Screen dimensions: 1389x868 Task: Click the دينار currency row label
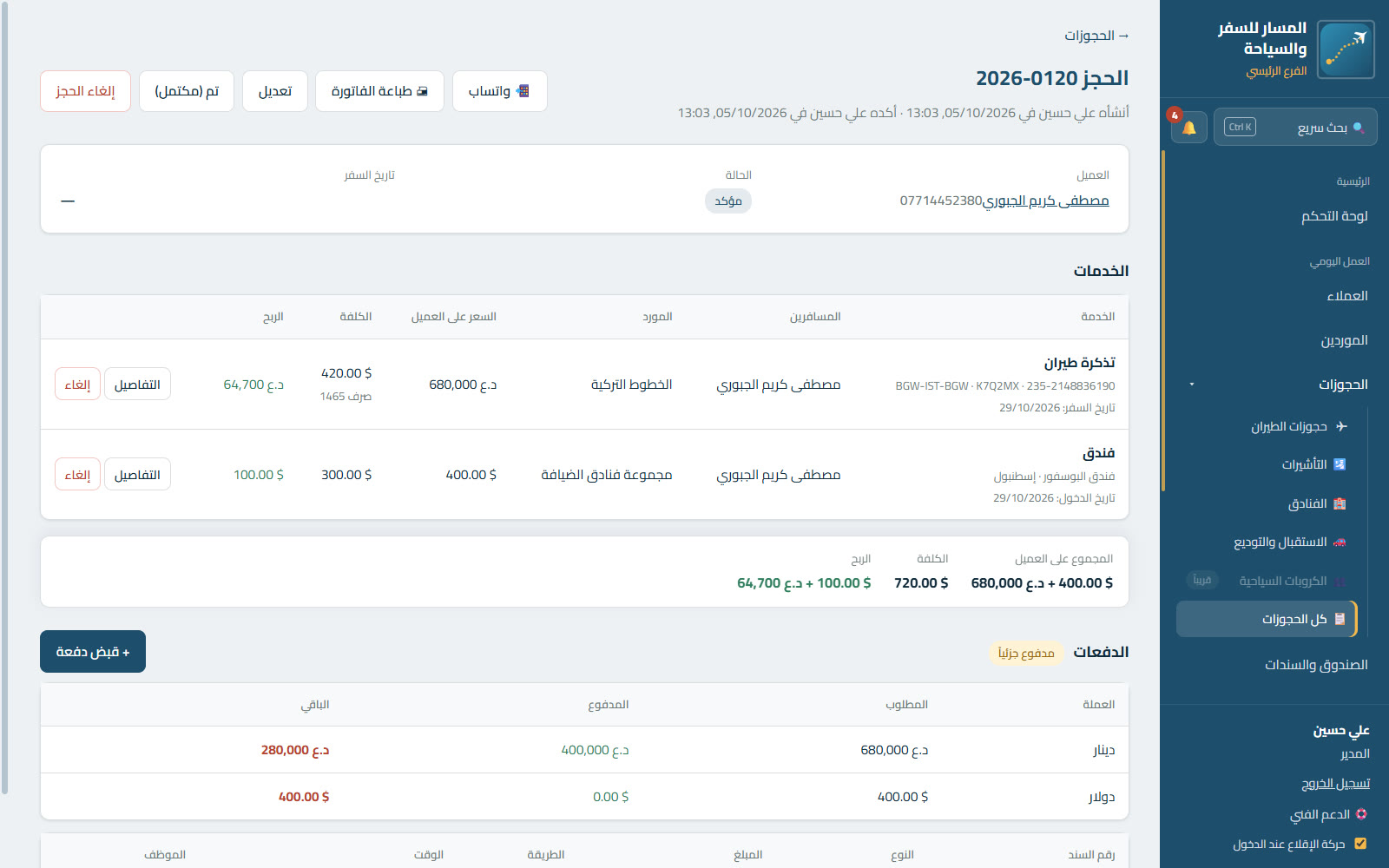click(1103, 750)
